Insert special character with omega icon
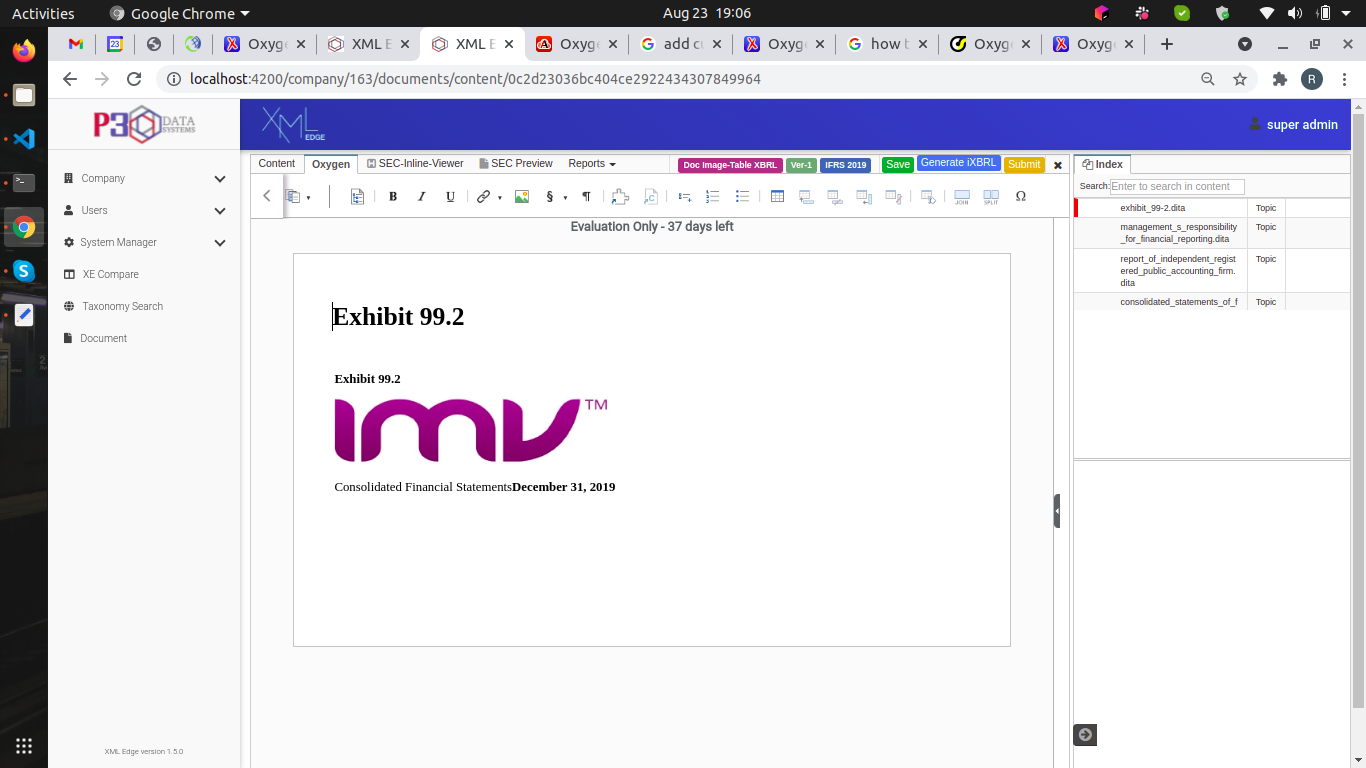Screen dimensions: 1366x768 click(x=1021, y=197)
